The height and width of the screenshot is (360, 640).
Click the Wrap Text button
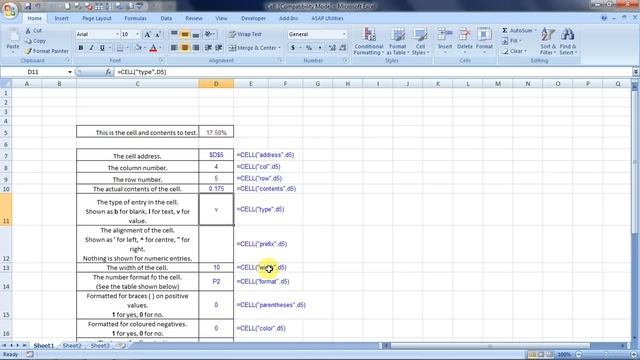pos(245,34)
